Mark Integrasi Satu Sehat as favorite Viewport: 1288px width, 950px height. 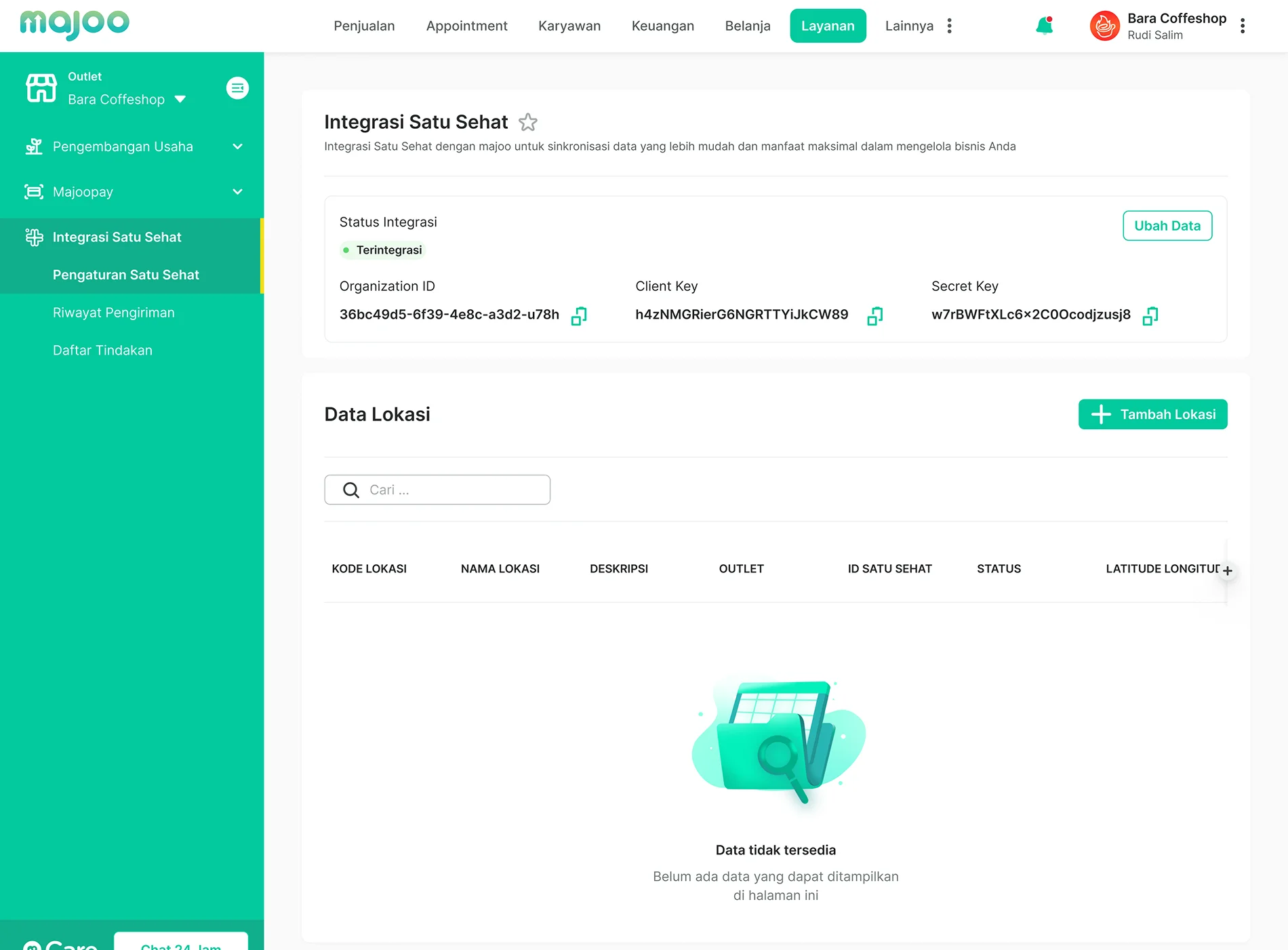(527, 122)
